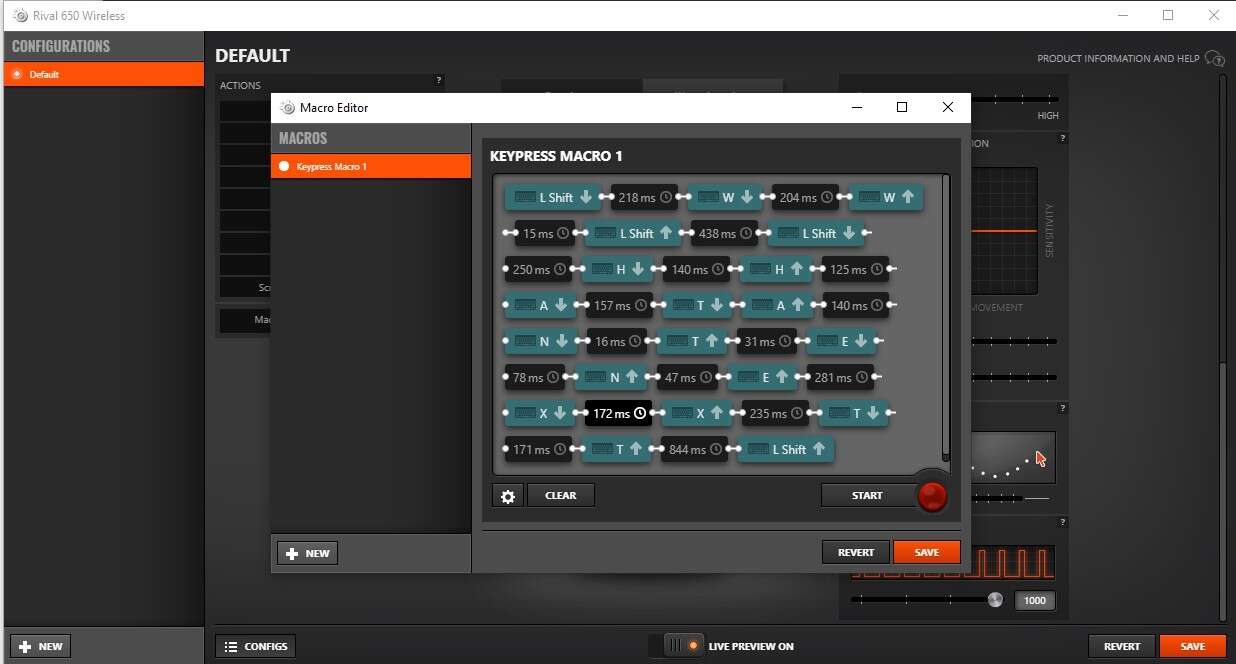This screenshot has width=1236, height=664.
Task: Select Keypress Macro 1 in the list
Action: click(x=370, y=166)
